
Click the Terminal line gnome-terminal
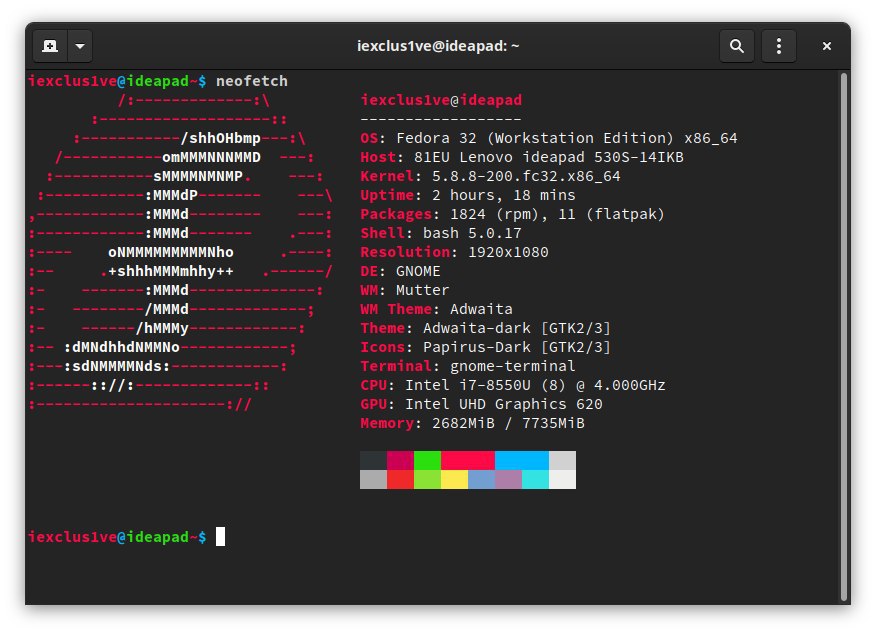(x=468, y=366)
